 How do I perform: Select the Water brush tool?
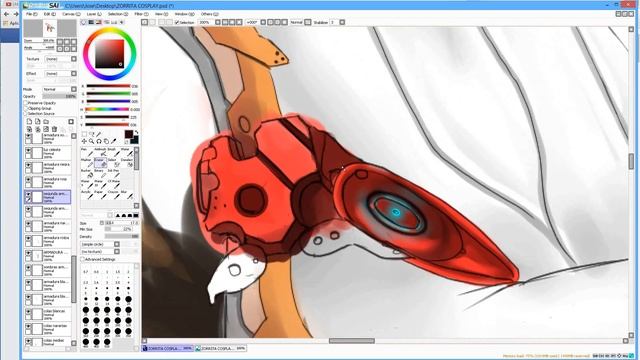[x=126, y=152]
